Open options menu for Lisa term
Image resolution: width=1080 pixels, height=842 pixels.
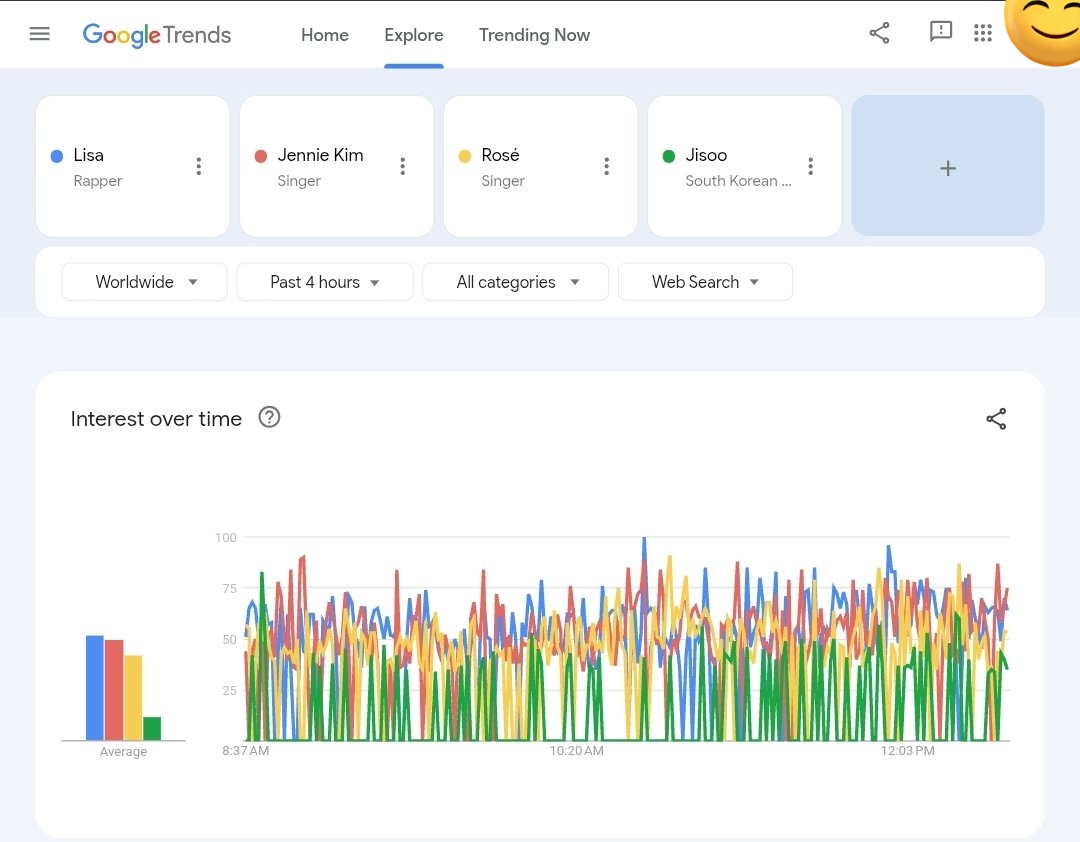tap(198, 166)
